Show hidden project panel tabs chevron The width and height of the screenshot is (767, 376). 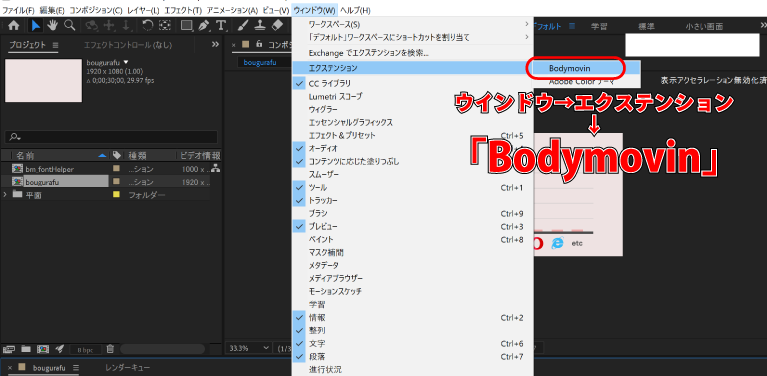pos(215,44)
